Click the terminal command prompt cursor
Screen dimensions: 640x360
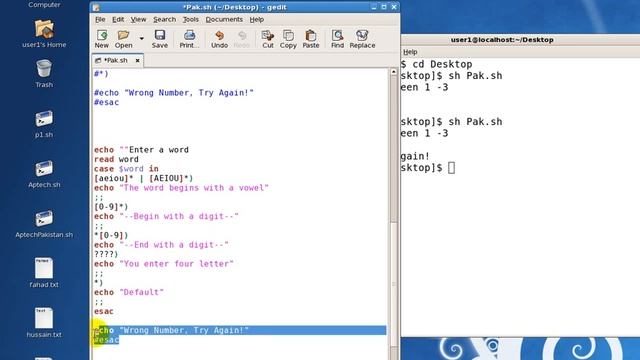coord(451,168)
